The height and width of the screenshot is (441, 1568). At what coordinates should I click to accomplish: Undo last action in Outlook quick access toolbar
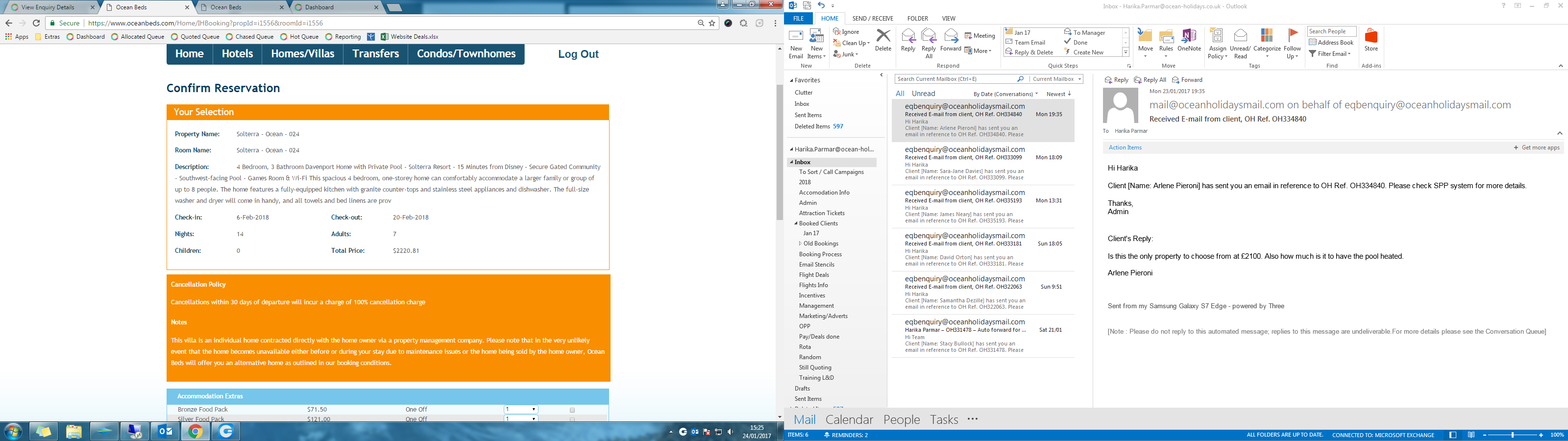(821, 5)
